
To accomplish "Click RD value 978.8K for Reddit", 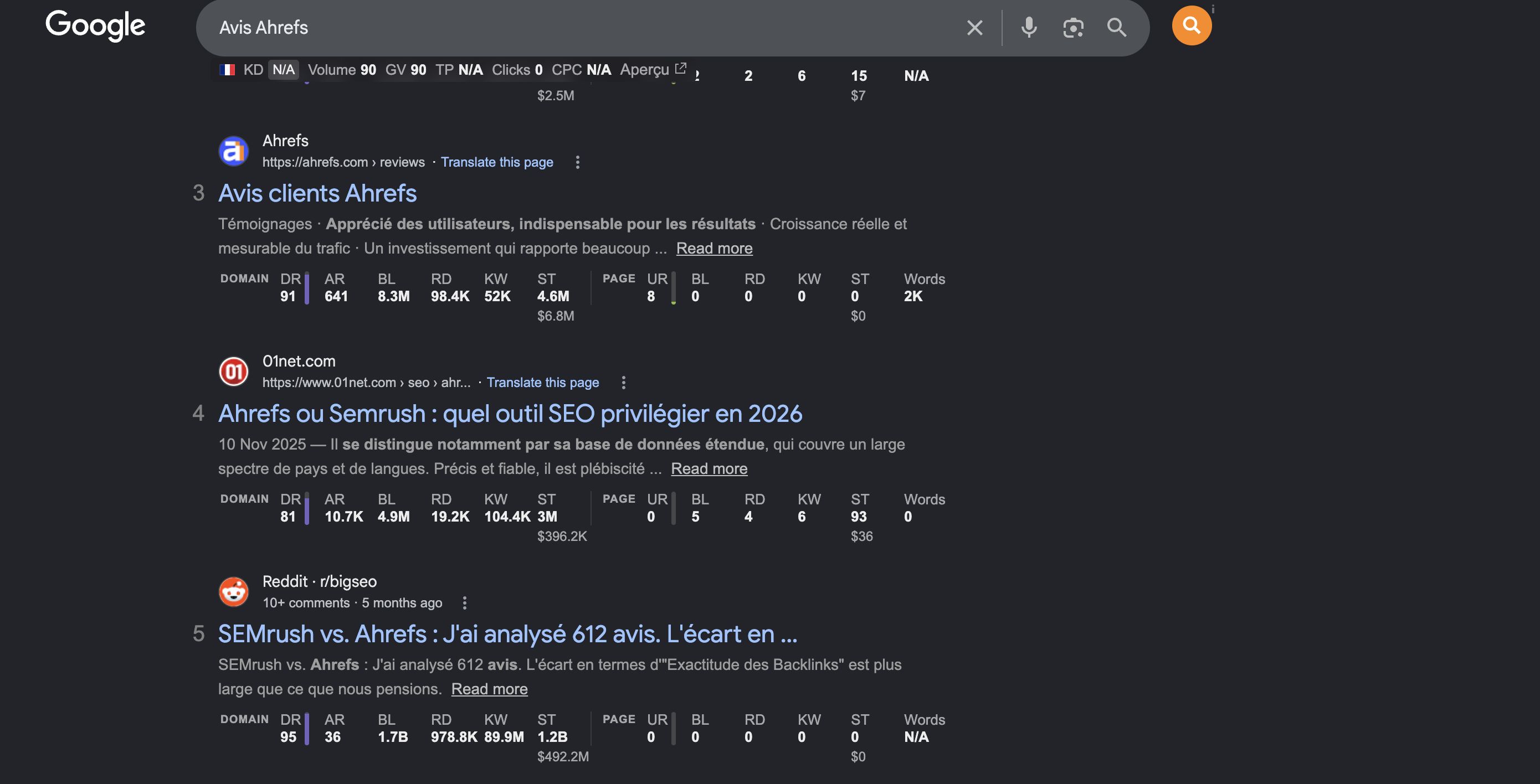I will tap(454, 737).
